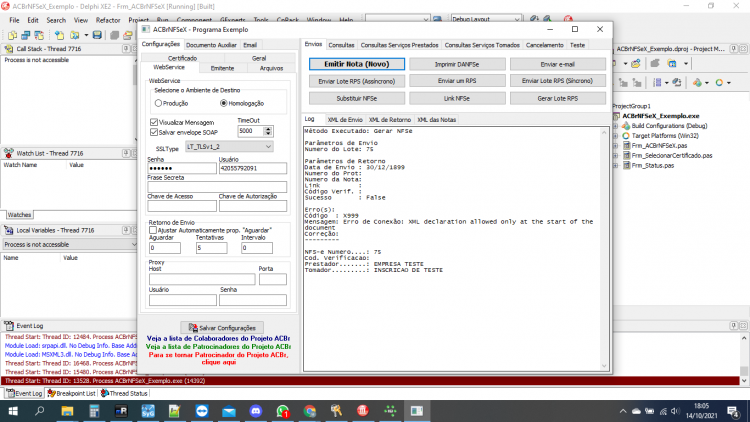The height and width of the screenshot is (422, 750).
Task: Toggle the Salvar envelope SOAP checkbox
Action: point(154,132)
